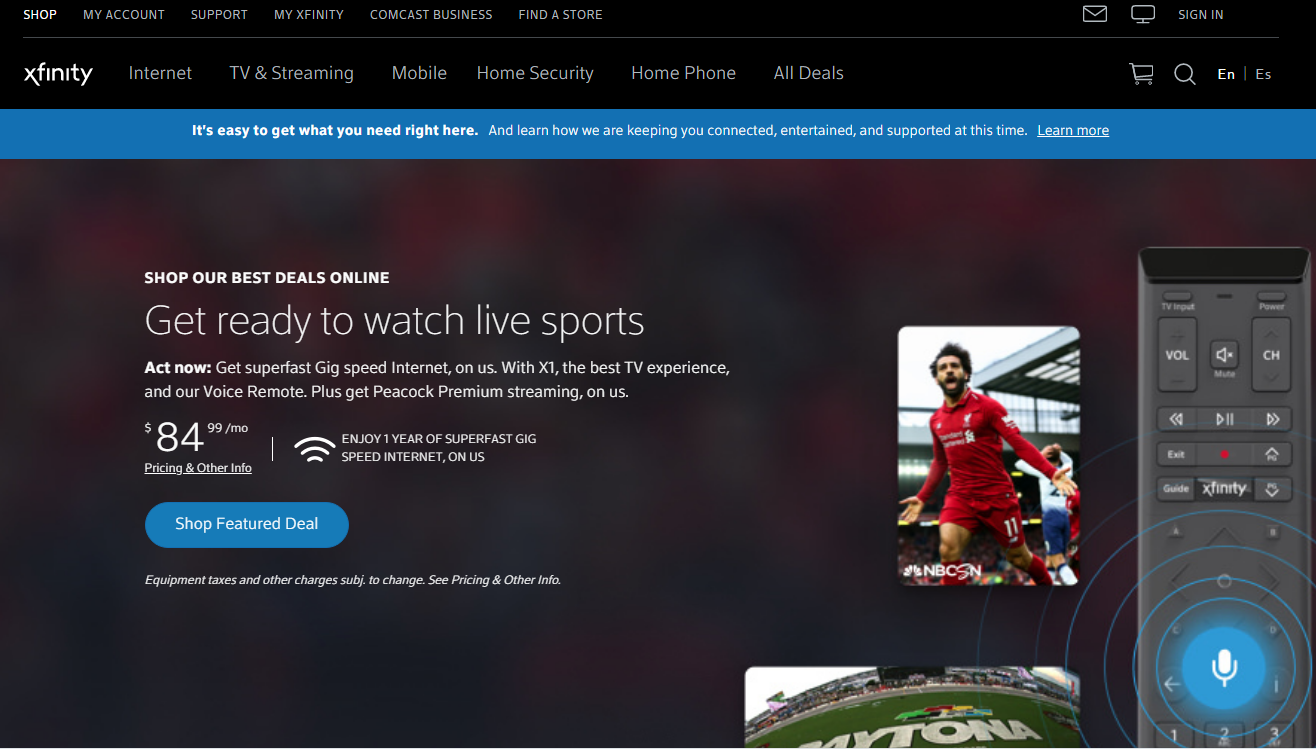Expand the Internet navigation menu
The height and width of the screenshot is (750, 1316).
pos(160,73)
